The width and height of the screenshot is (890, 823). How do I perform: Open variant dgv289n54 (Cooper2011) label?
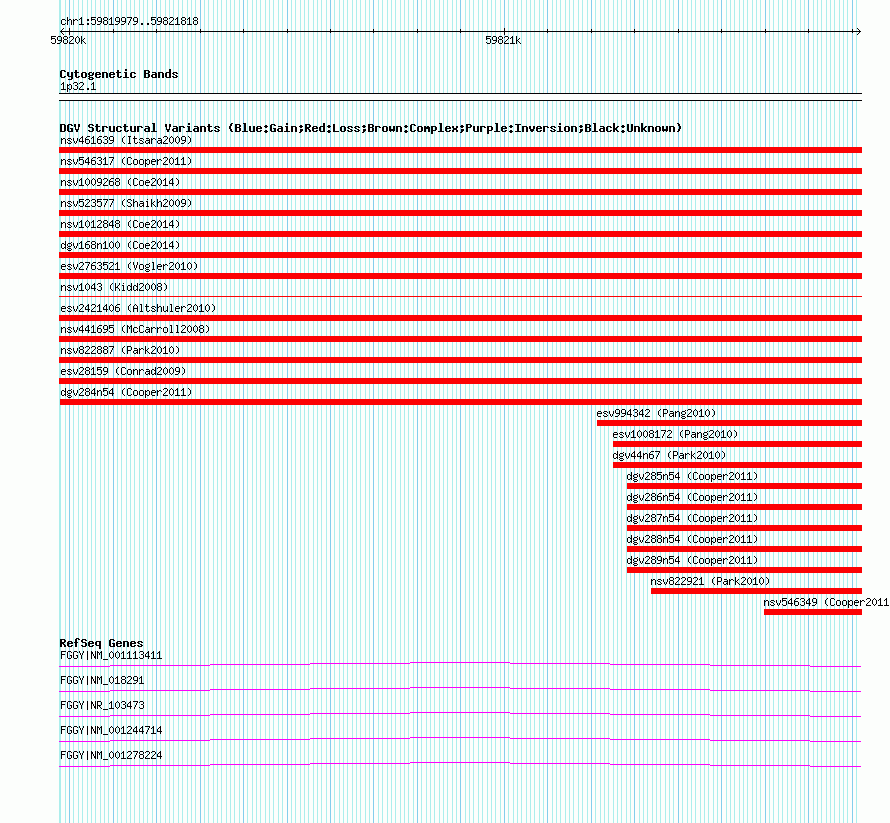692,560
